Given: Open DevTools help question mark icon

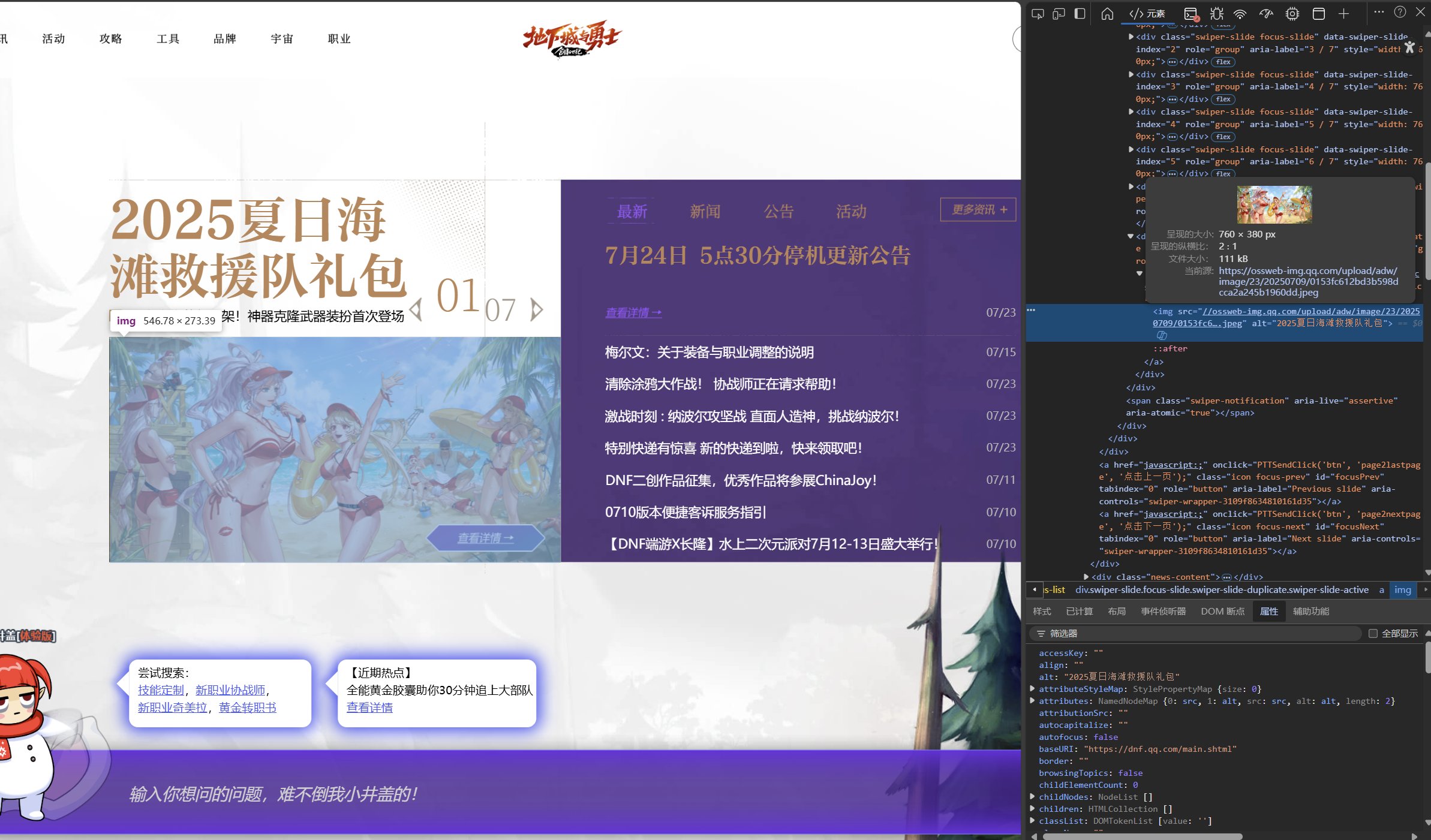Looking at the screenshot, I should click(x=1400, y=12).
